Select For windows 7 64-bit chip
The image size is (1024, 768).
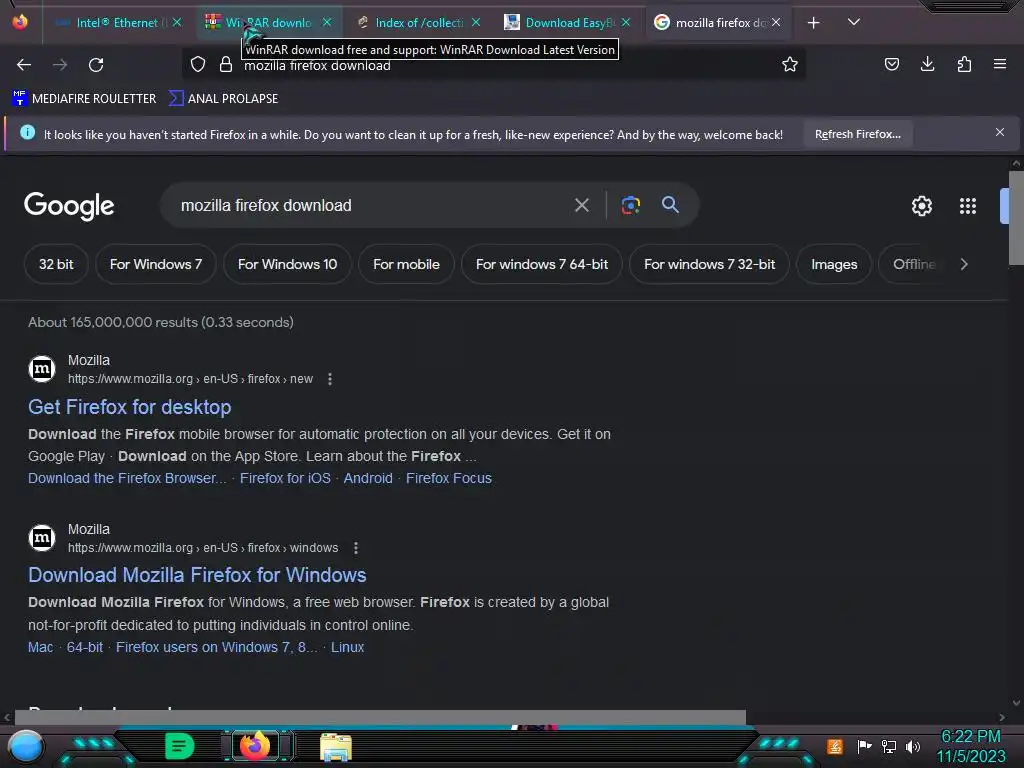point(541,264)
